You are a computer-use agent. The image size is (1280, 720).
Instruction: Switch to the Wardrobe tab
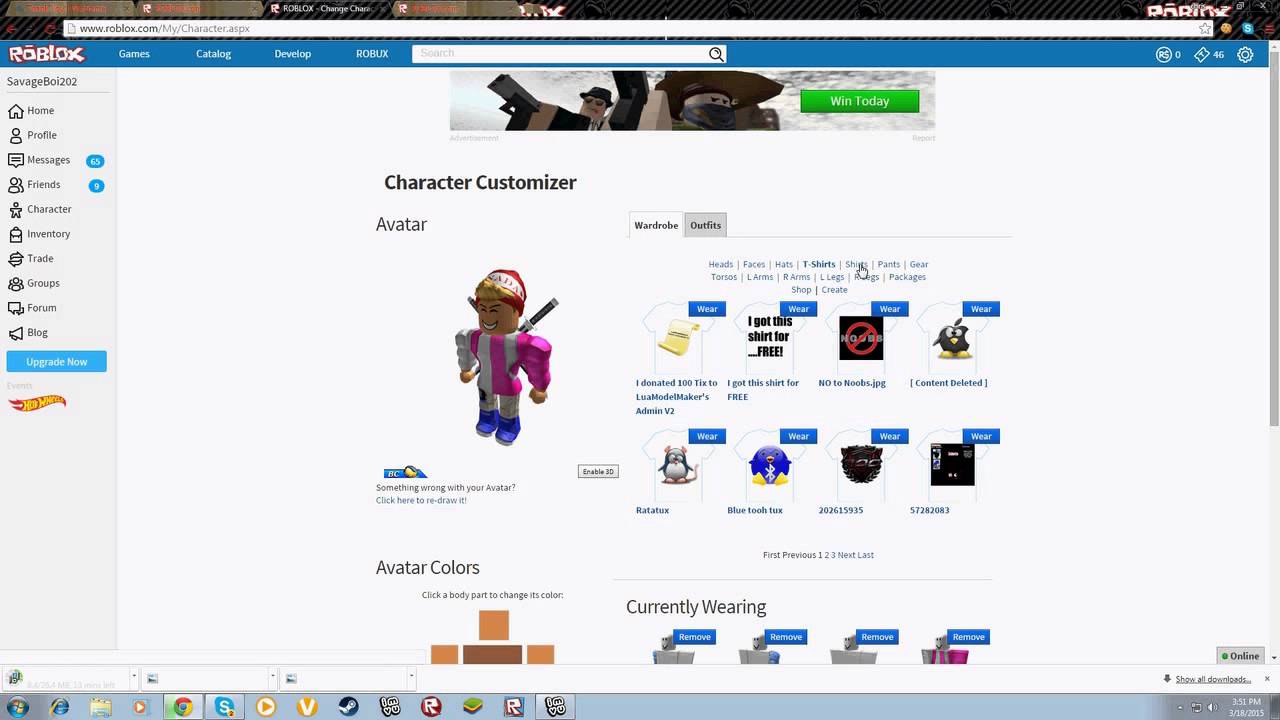pyautogui.click(x=656, y=225)
